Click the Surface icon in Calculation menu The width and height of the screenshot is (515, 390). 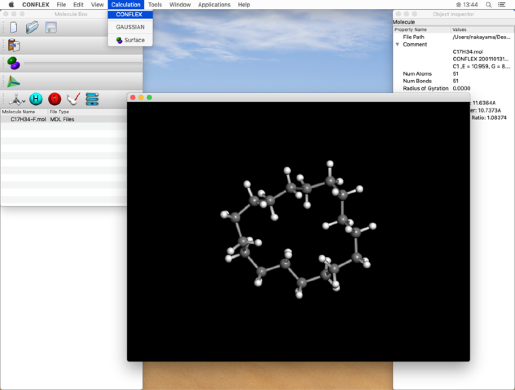click(x=119, y=40)
